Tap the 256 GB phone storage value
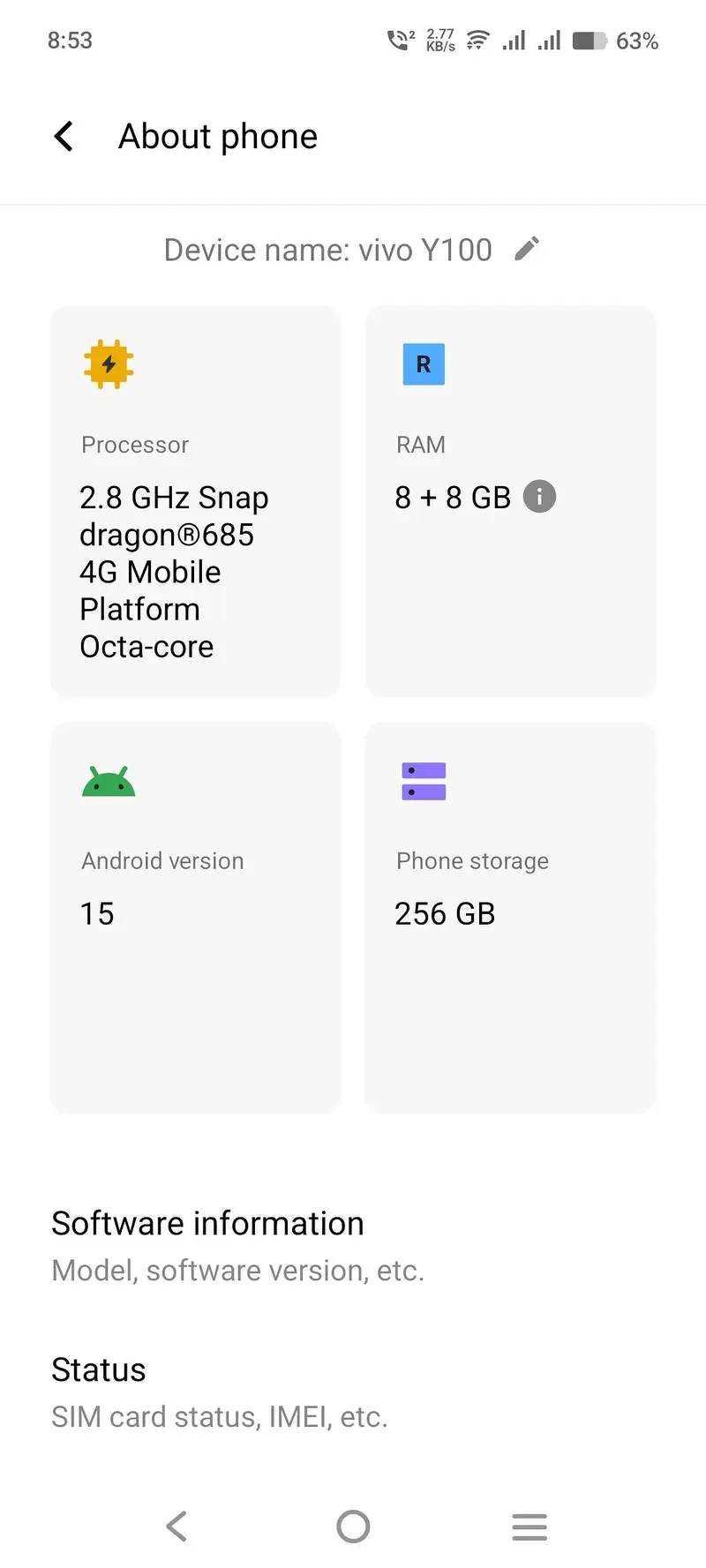 (x=445, y=914)
